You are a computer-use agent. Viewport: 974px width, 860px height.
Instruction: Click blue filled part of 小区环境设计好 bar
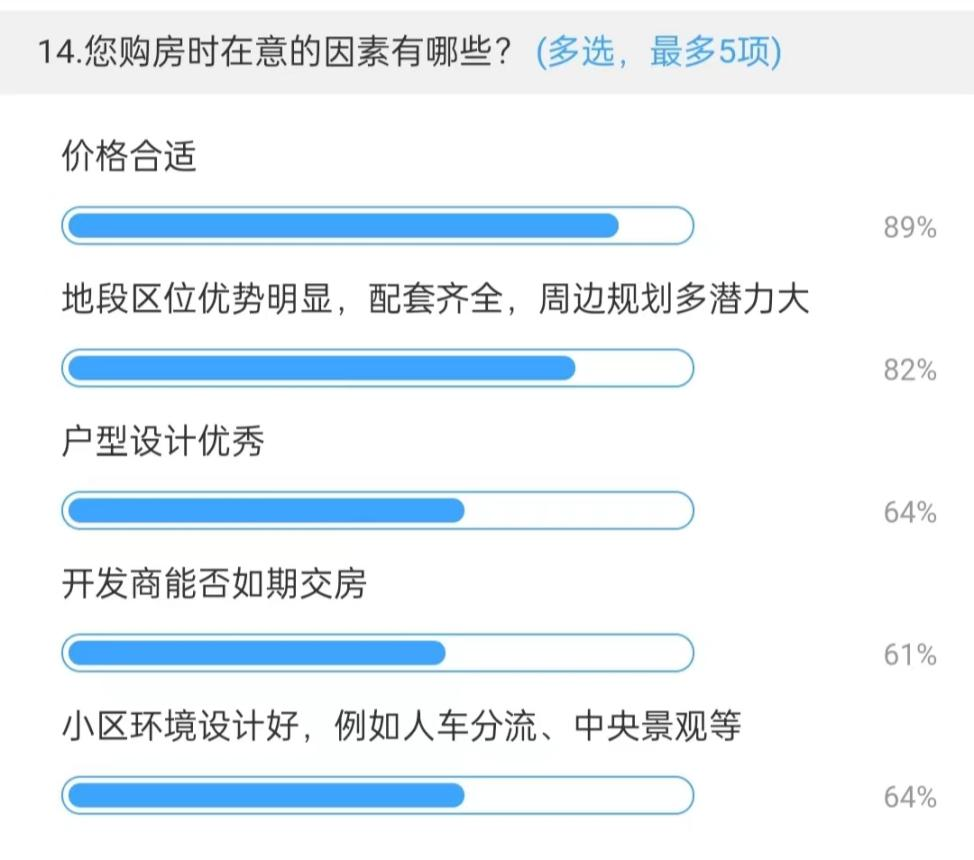[x=265, y=795]
